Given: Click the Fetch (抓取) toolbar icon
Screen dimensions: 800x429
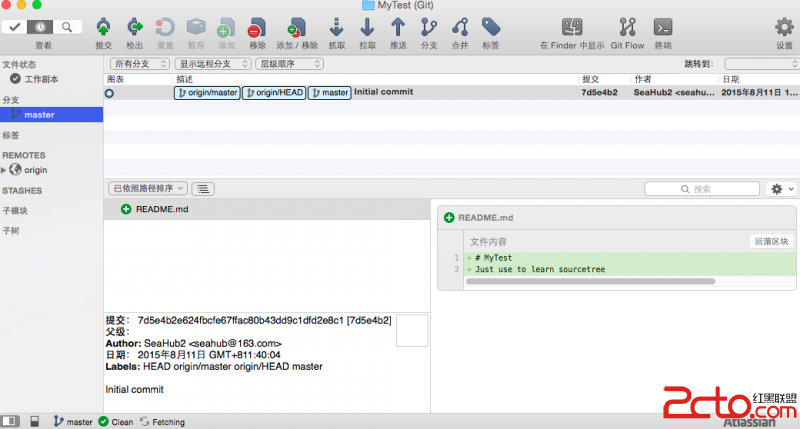Looking at the screenshot, I should tap(337, 27).
